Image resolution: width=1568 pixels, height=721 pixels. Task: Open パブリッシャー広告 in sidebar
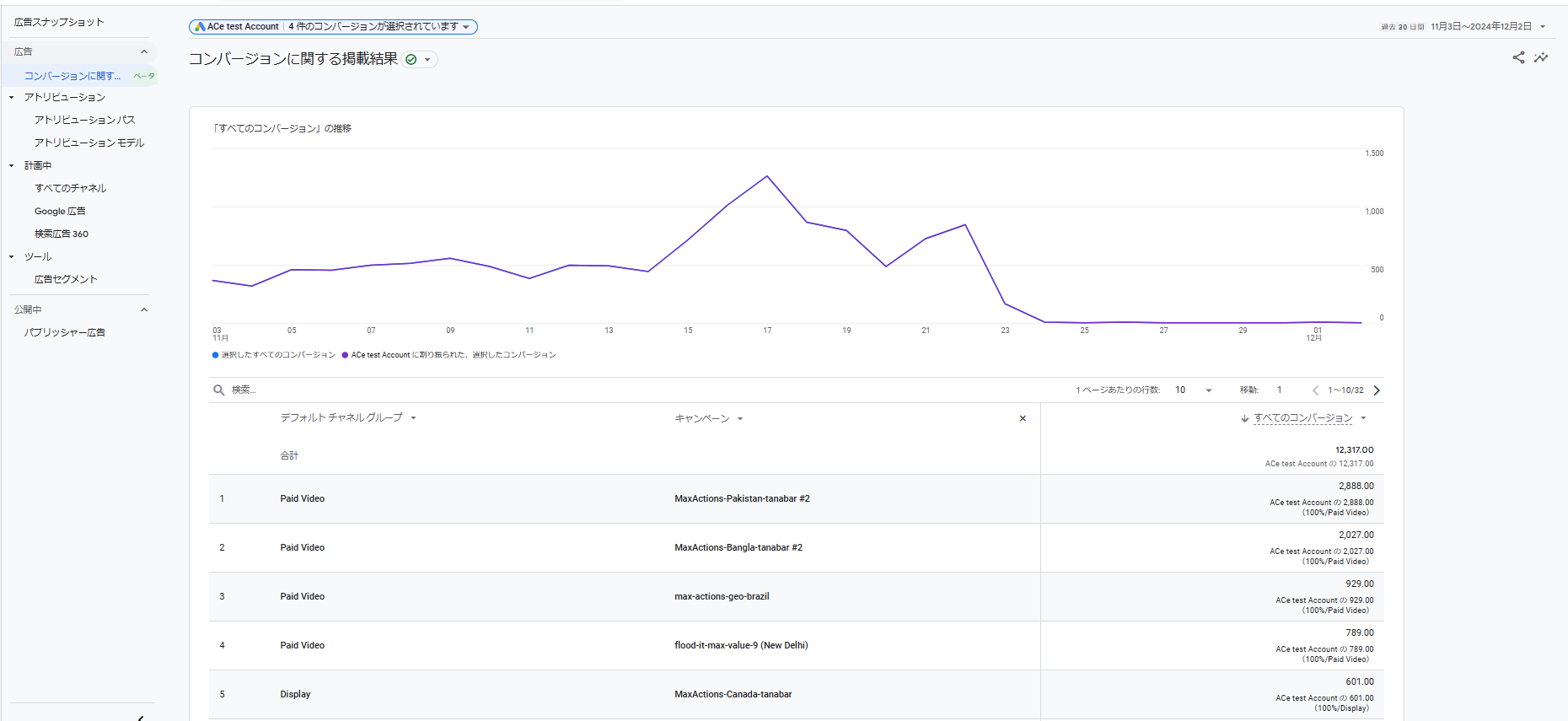(65, 332)
